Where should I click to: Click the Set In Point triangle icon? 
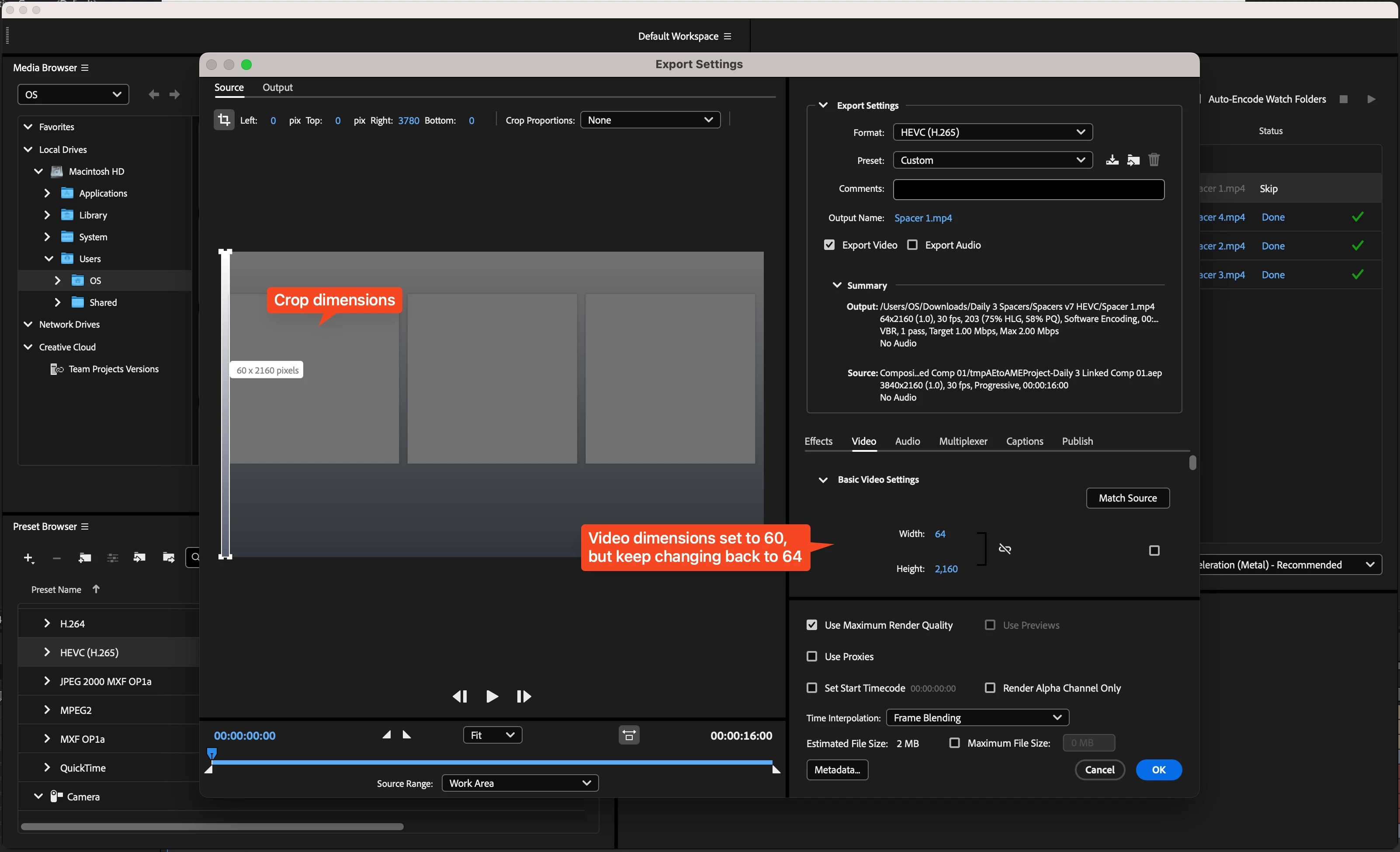point(386,735)
